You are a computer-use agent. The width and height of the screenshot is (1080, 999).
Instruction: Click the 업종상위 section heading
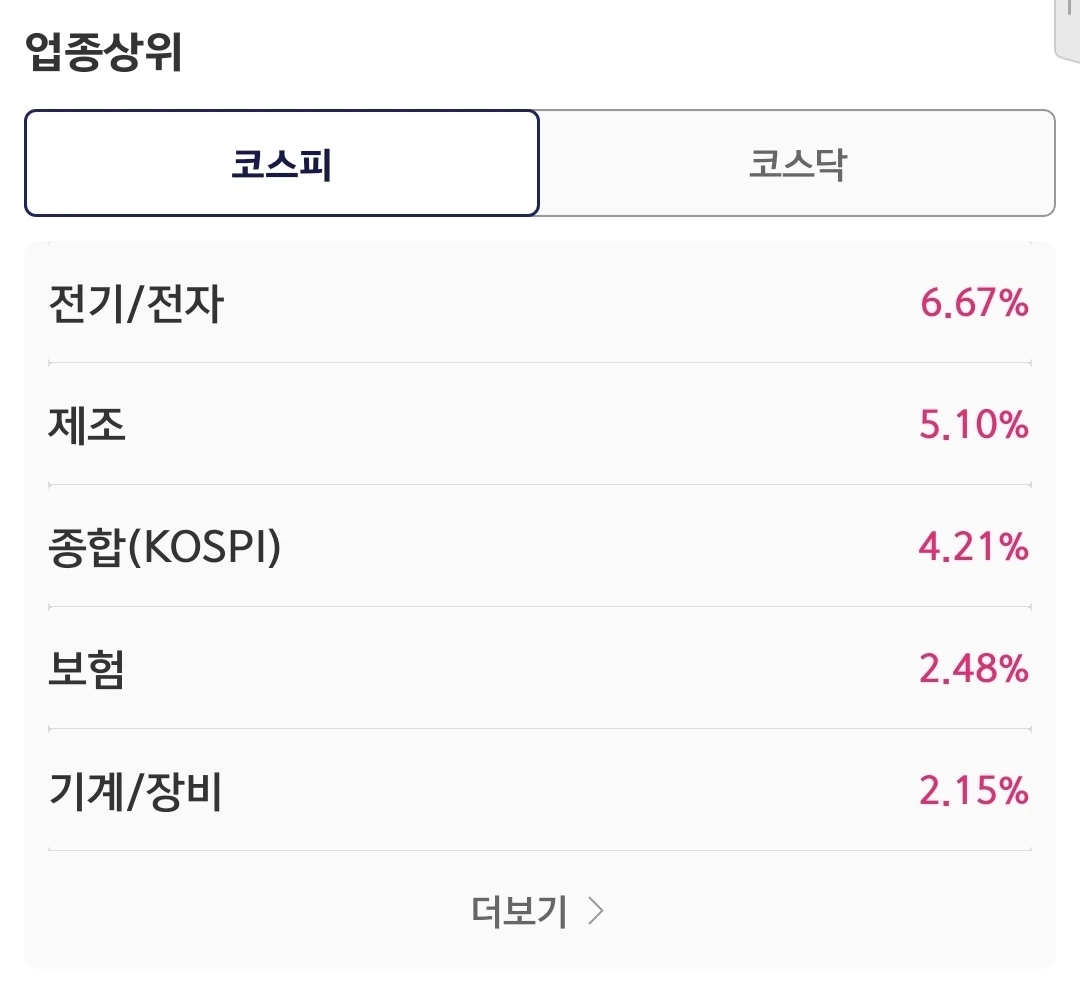[x=103, y=52]
